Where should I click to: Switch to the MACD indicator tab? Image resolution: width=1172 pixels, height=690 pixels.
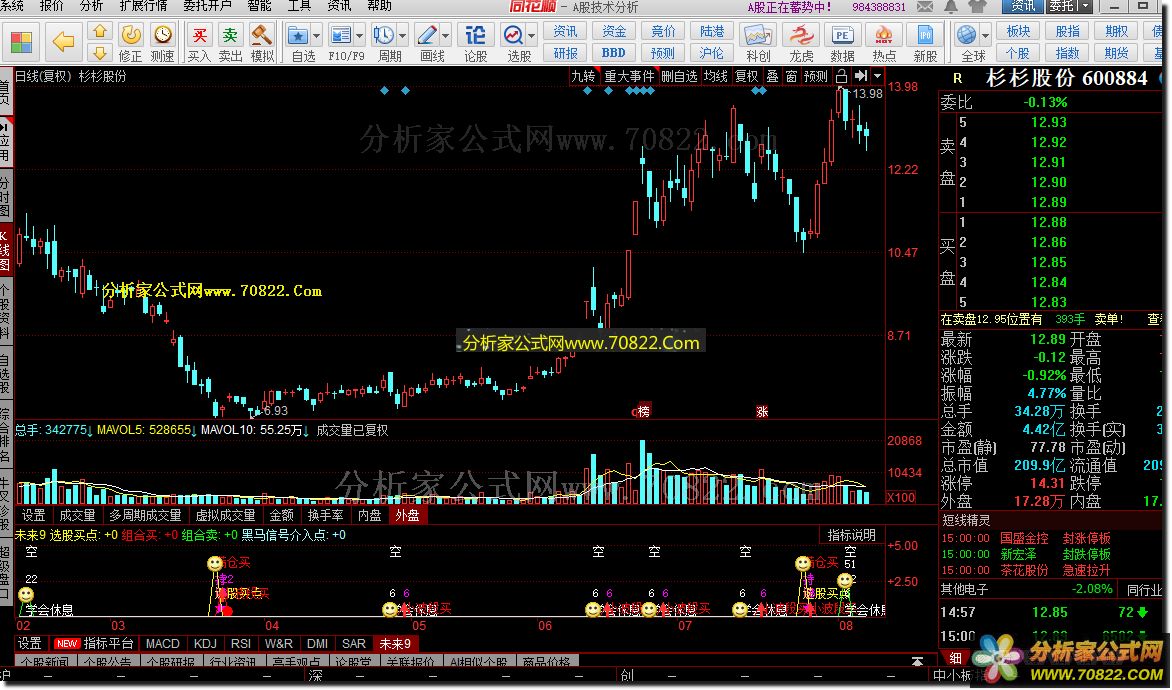point(162,644)
